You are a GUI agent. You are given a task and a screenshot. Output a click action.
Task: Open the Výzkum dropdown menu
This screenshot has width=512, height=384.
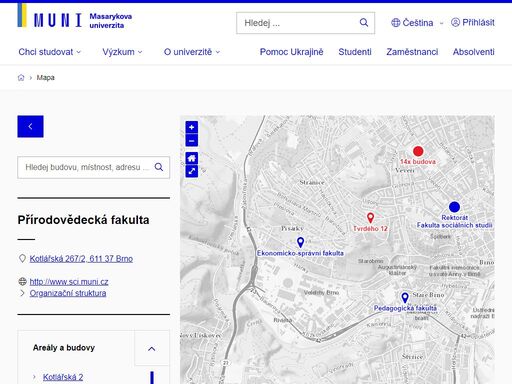(x=122, y=52)
